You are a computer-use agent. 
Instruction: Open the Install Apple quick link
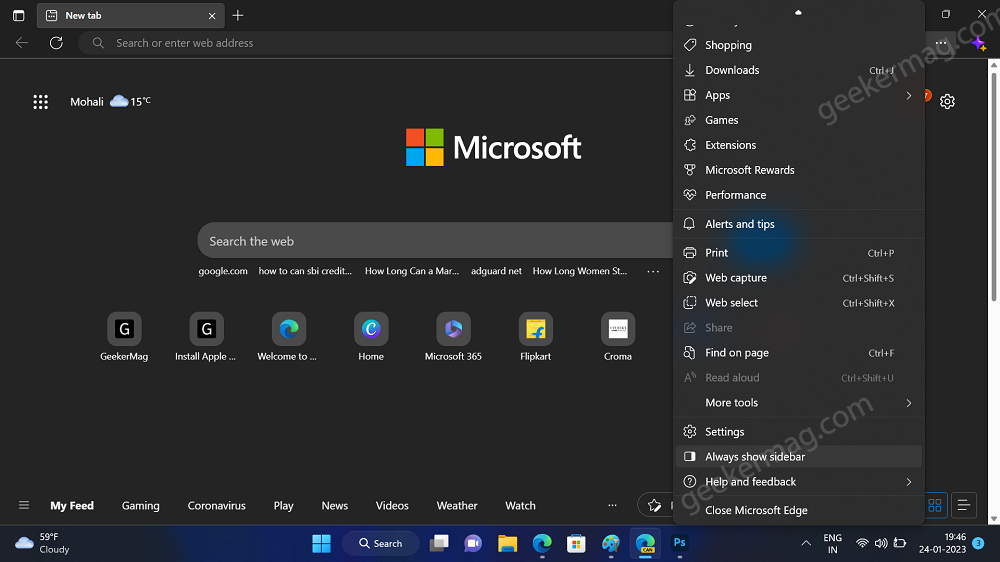[206, 337]
